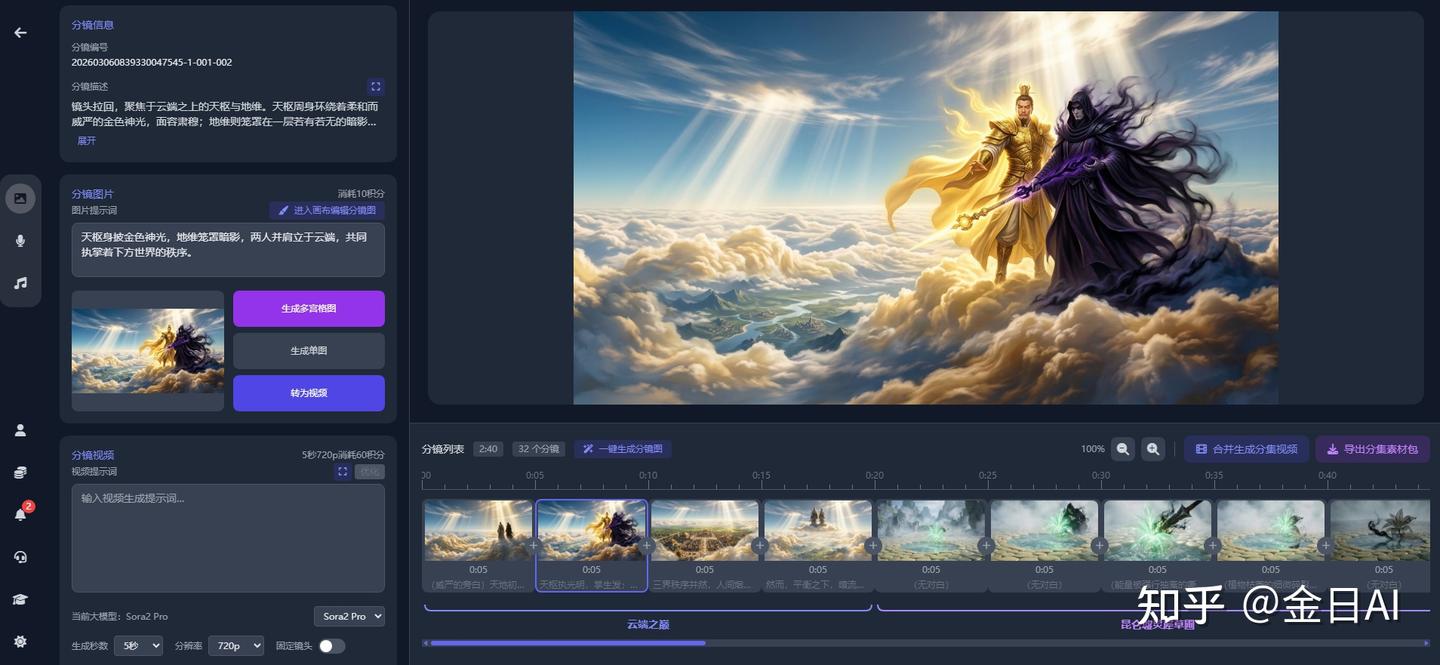This screenshot has height=665, width=1440.
Task: Click plus icon after the 然而，平衡之下 clip
Action: click(873, 545)
